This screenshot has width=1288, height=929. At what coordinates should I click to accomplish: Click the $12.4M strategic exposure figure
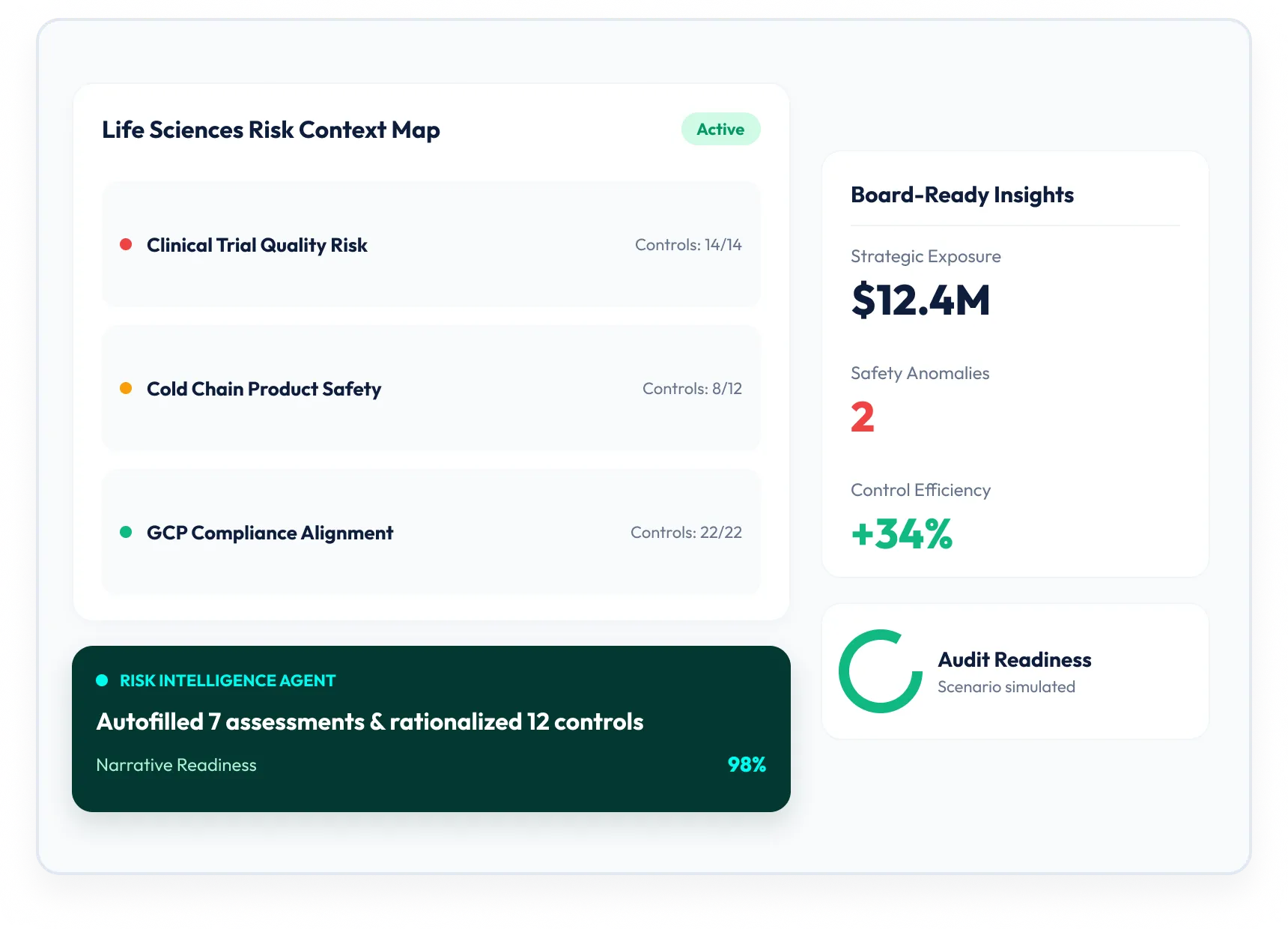click(x=921, y=300)
